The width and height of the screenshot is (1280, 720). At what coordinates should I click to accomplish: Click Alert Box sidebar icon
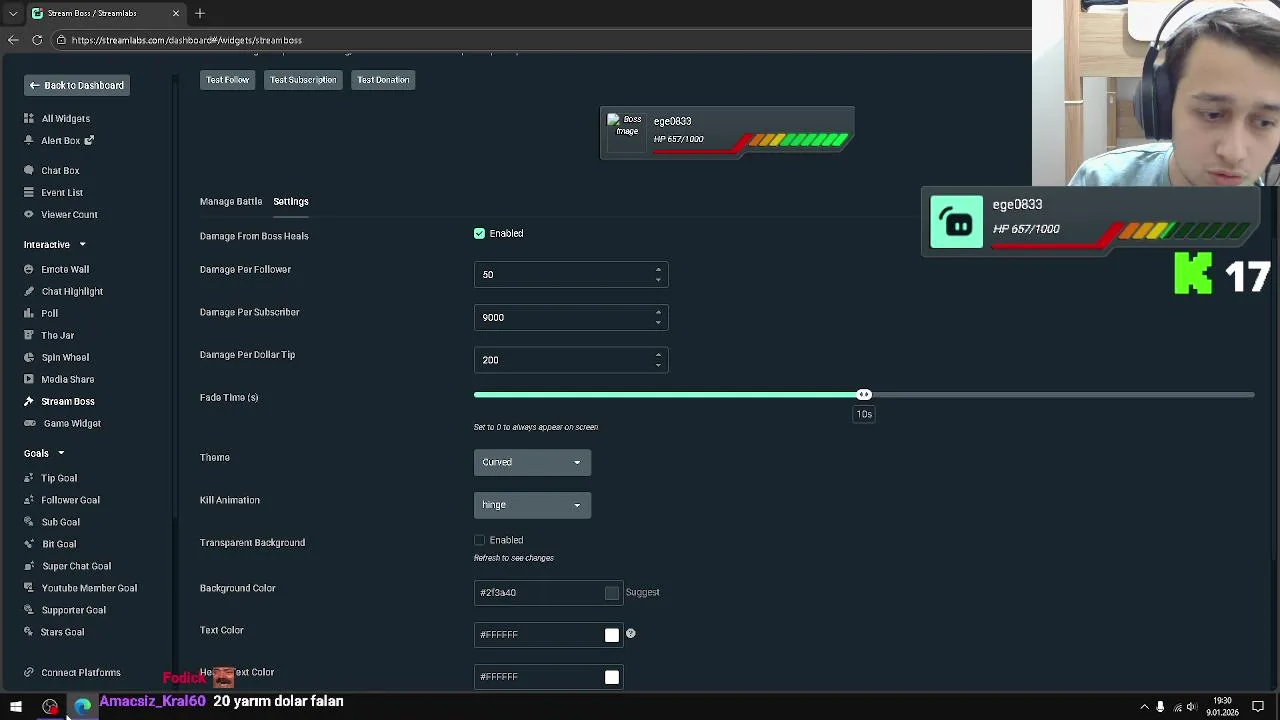(29, 140)
